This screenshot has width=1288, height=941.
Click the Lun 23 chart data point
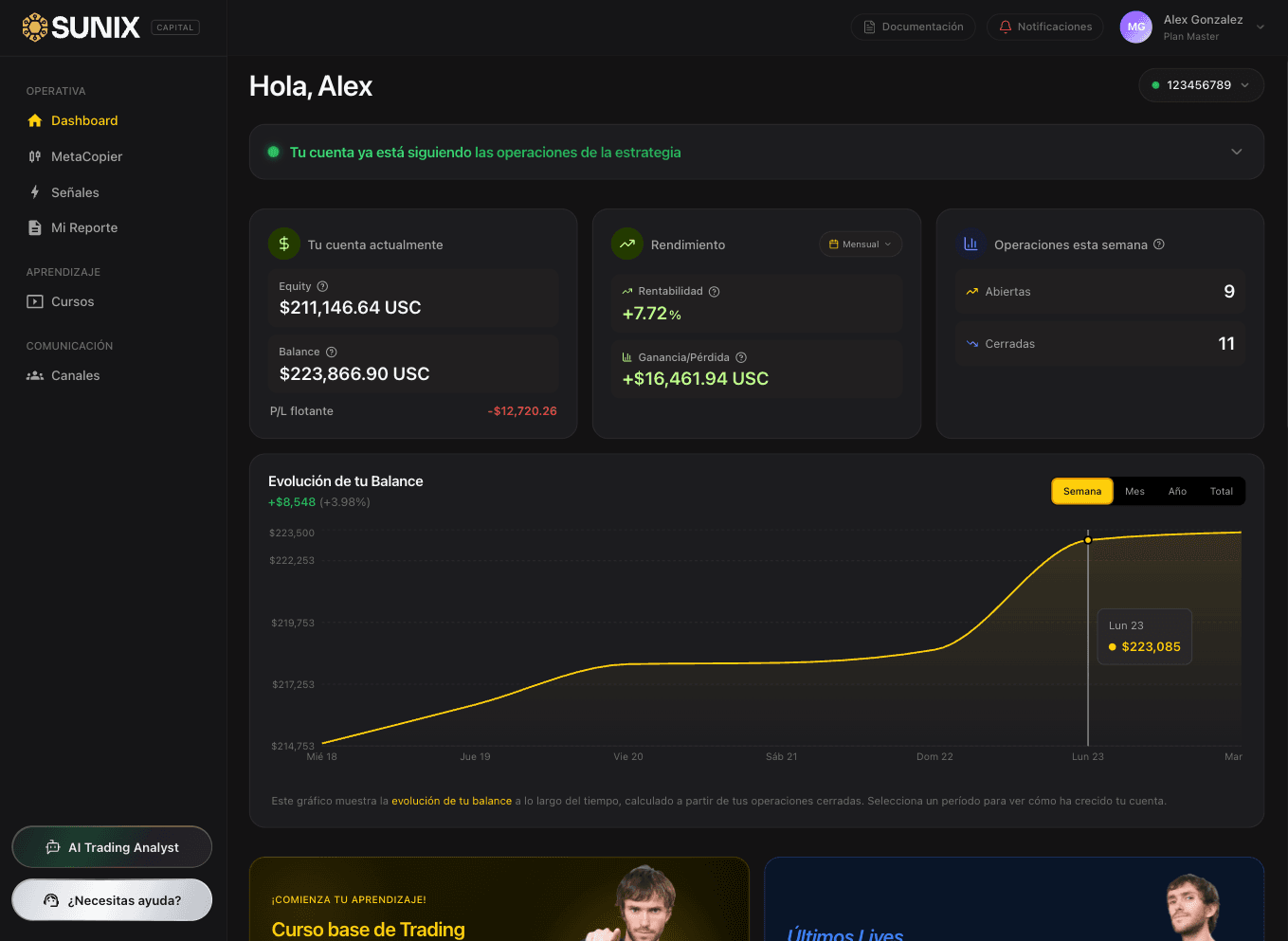point(1088,540)
